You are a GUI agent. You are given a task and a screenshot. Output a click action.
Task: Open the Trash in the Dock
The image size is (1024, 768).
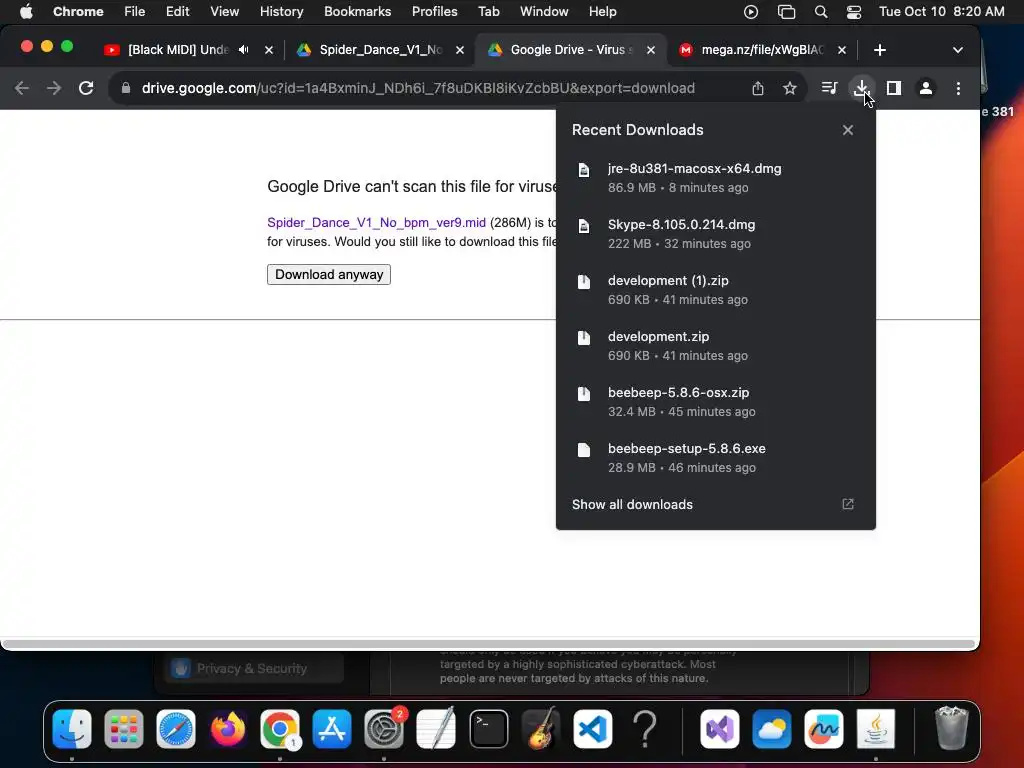(x=952, y=728)
